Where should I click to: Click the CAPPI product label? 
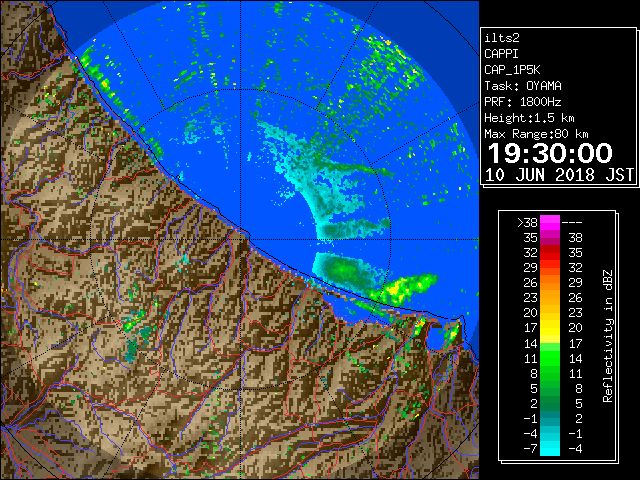tap(501, 54)
